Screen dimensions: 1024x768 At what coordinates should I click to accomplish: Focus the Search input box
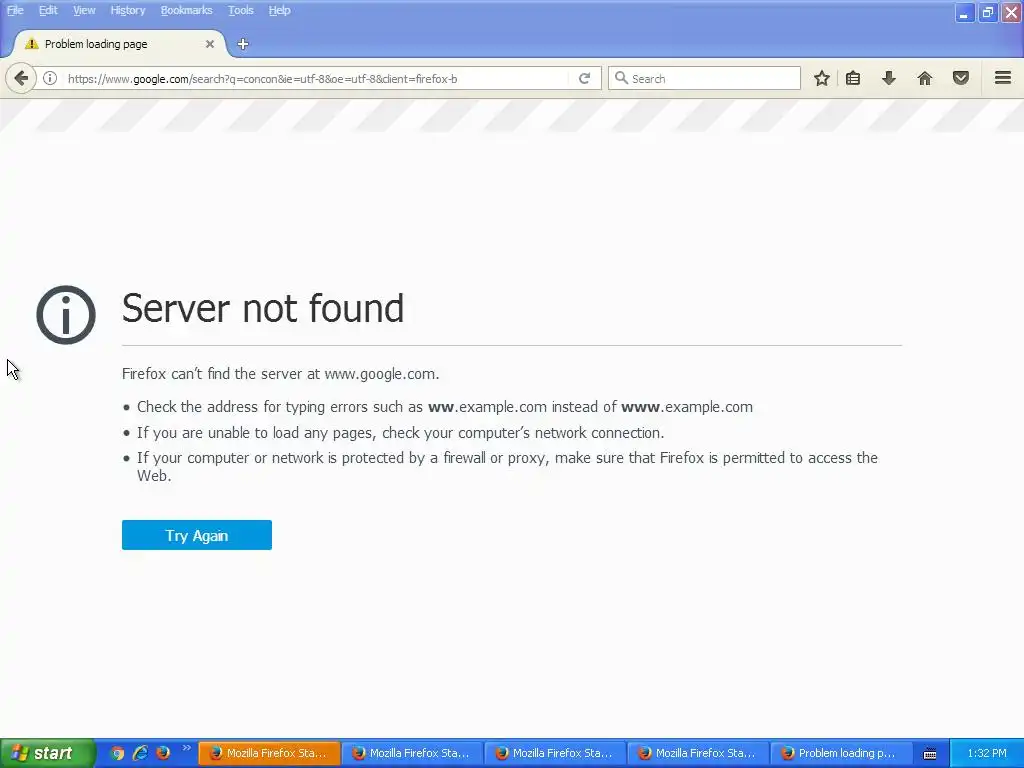coord(704,78)
